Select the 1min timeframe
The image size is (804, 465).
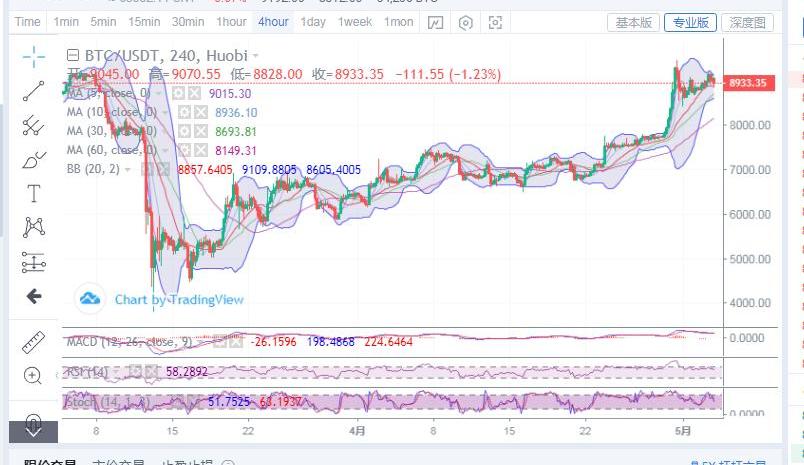(x=66, y=22)
